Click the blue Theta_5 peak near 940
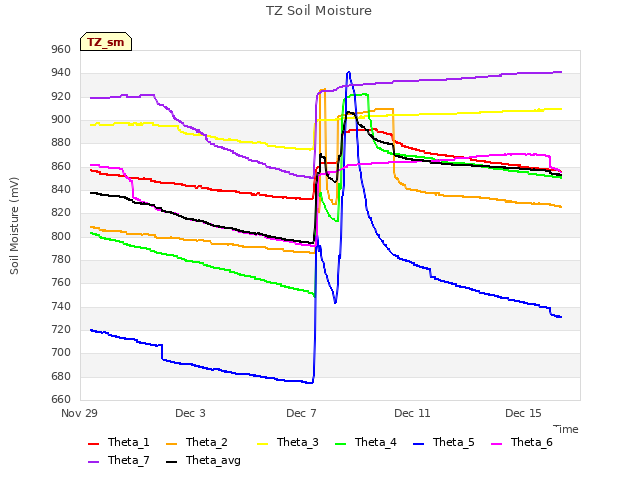Image resolution: width=640 pixels, height=480 pixels. [348, 72]
